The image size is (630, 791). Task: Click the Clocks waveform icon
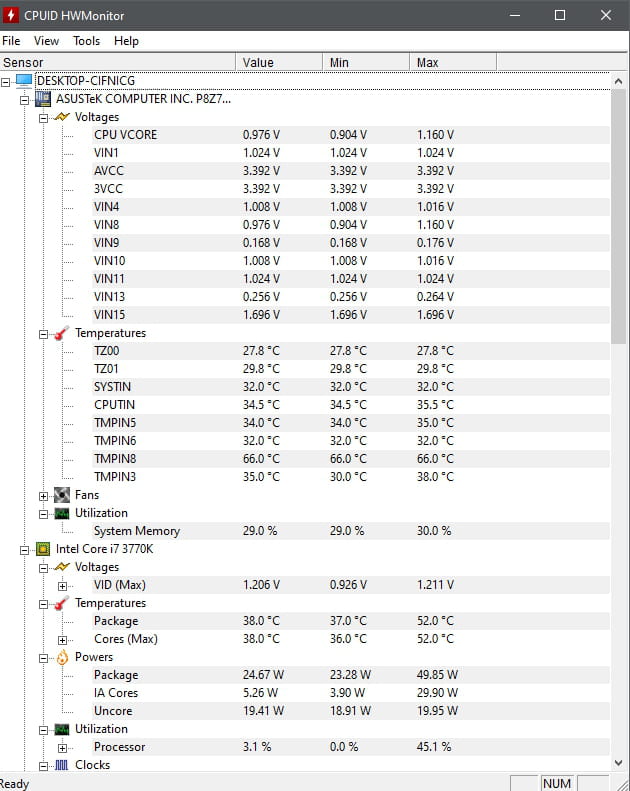62,765
